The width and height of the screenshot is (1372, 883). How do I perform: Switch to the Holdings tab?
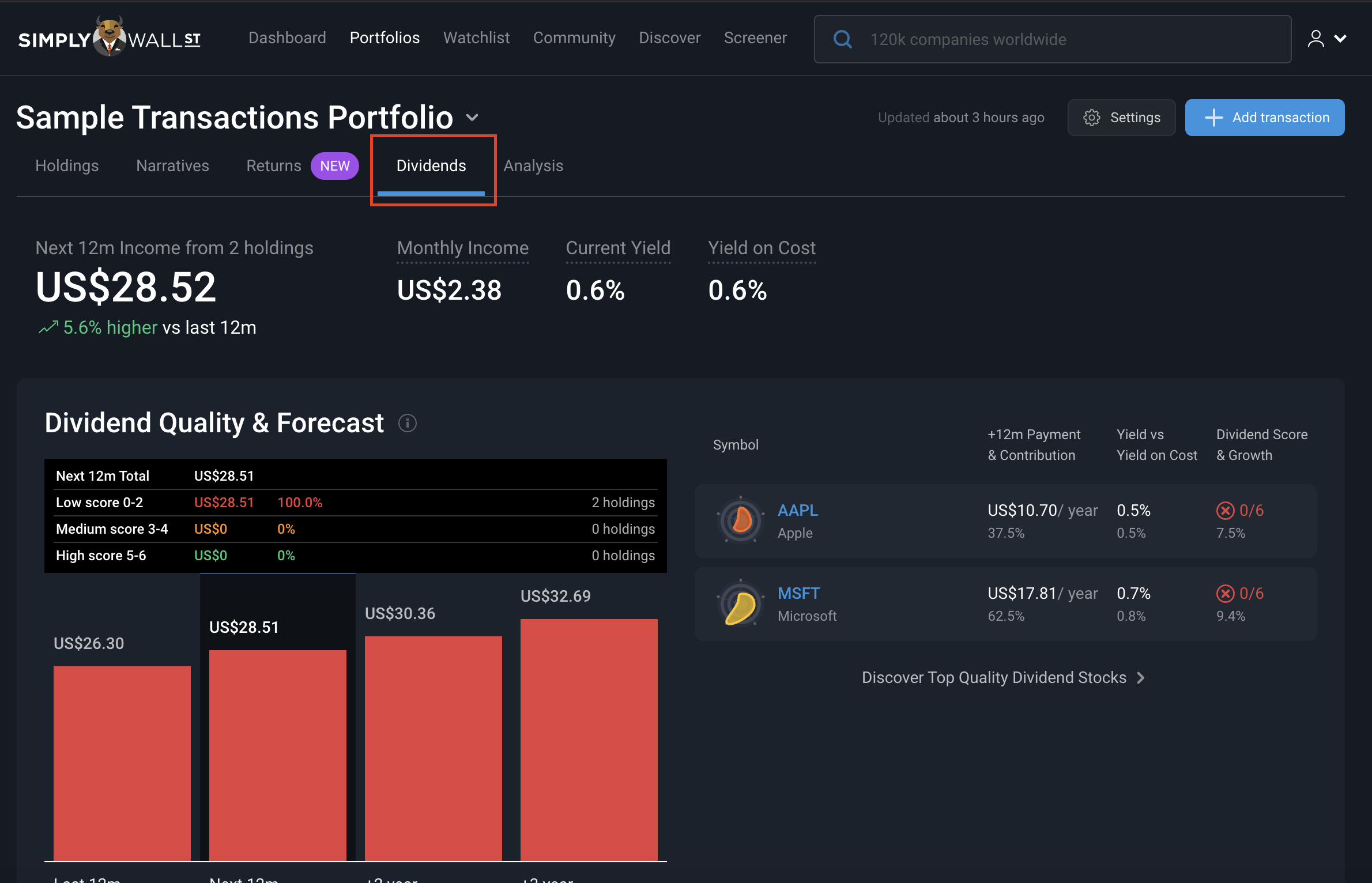[x=67, y=166]
